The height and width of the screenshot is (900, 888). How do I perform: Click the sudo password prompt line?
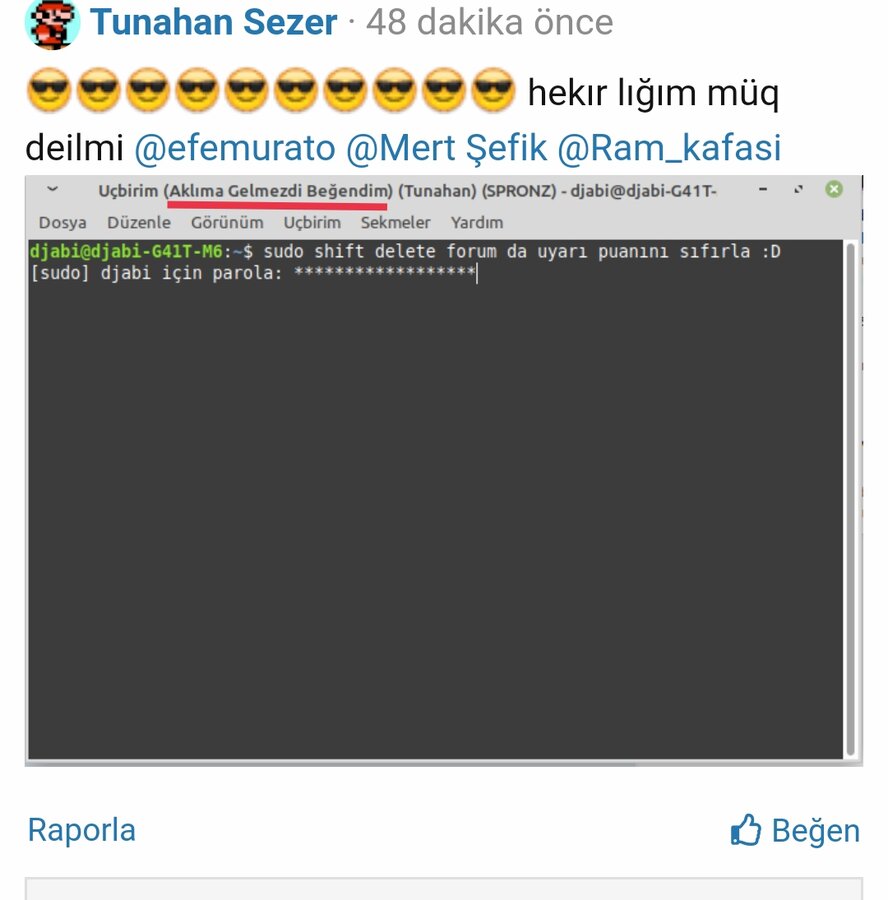tap(254, 273)
